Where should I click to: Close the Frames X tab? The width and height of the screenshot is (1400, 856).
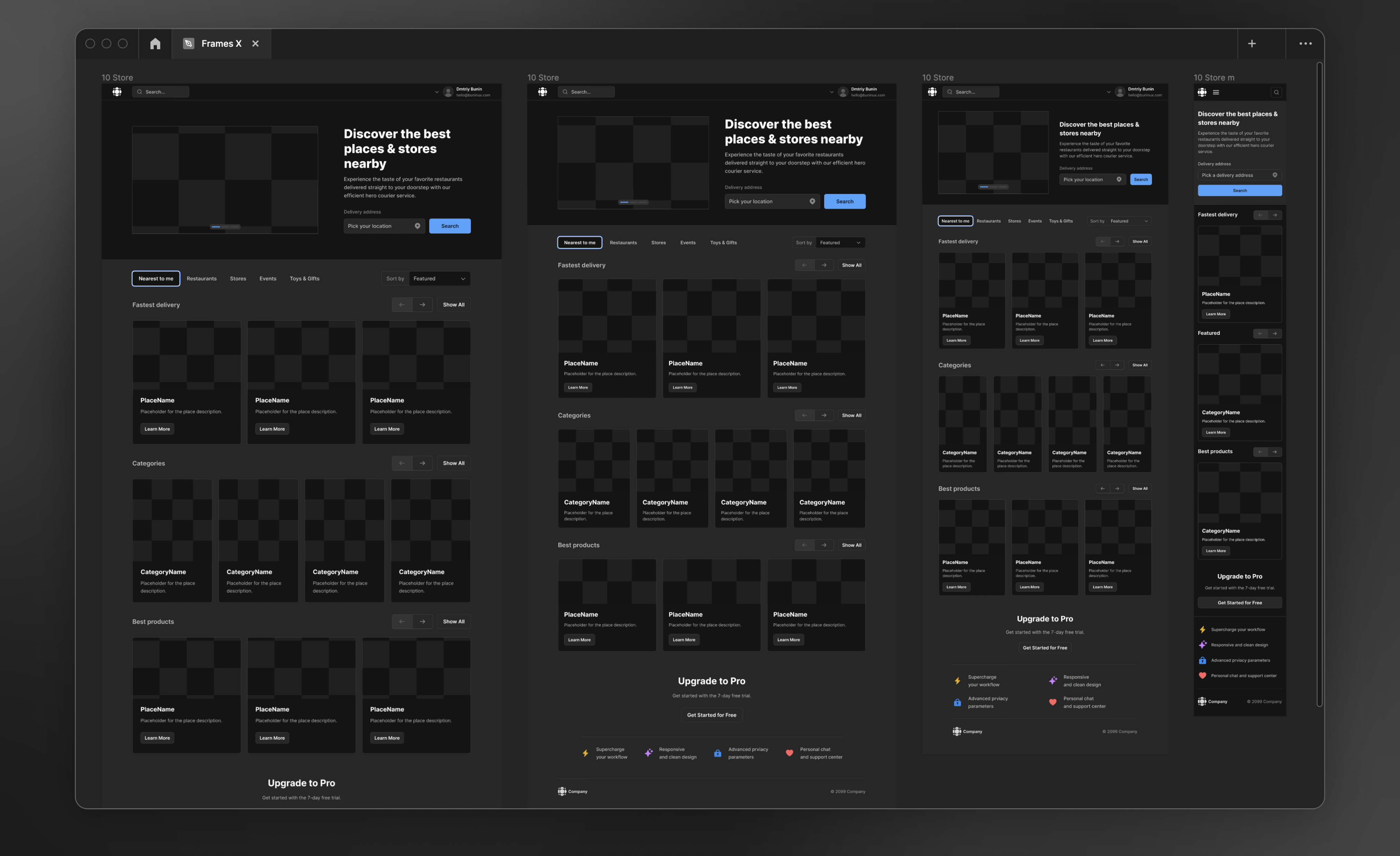(256, 44)
